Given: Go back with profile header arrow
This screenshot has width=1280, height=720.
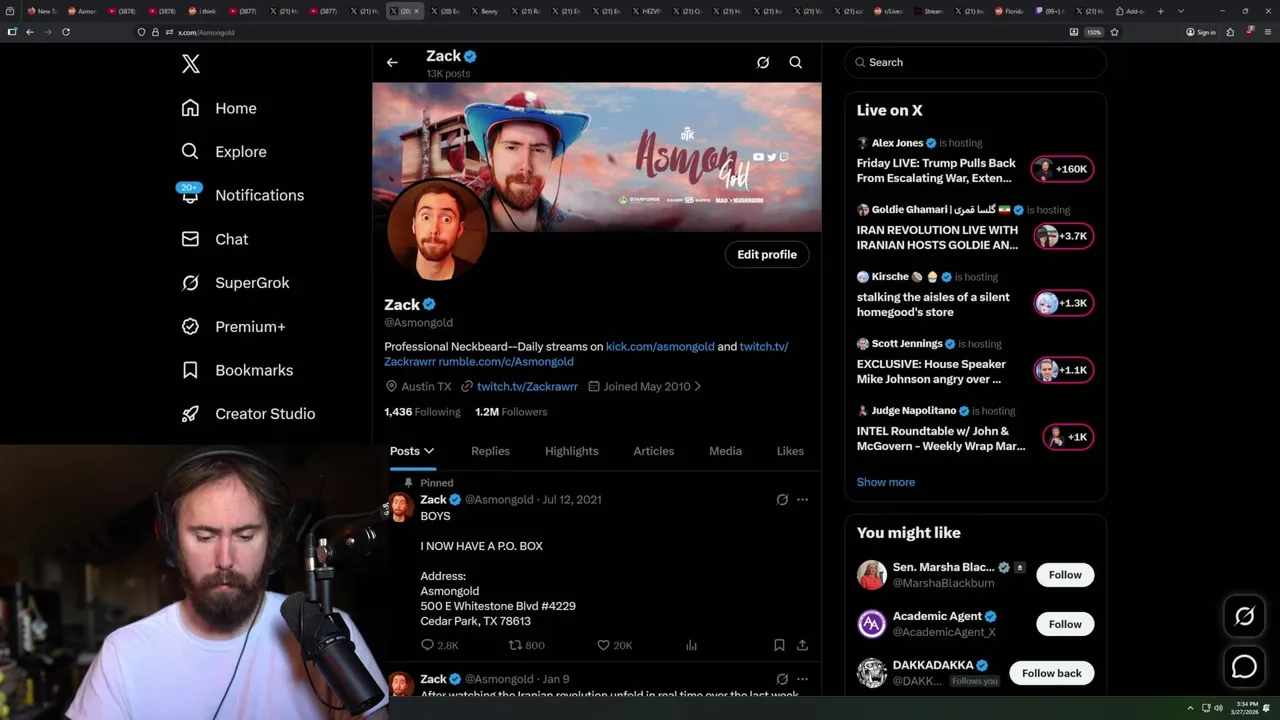Looking at the screenshot, I should click(x=392, y=62).
